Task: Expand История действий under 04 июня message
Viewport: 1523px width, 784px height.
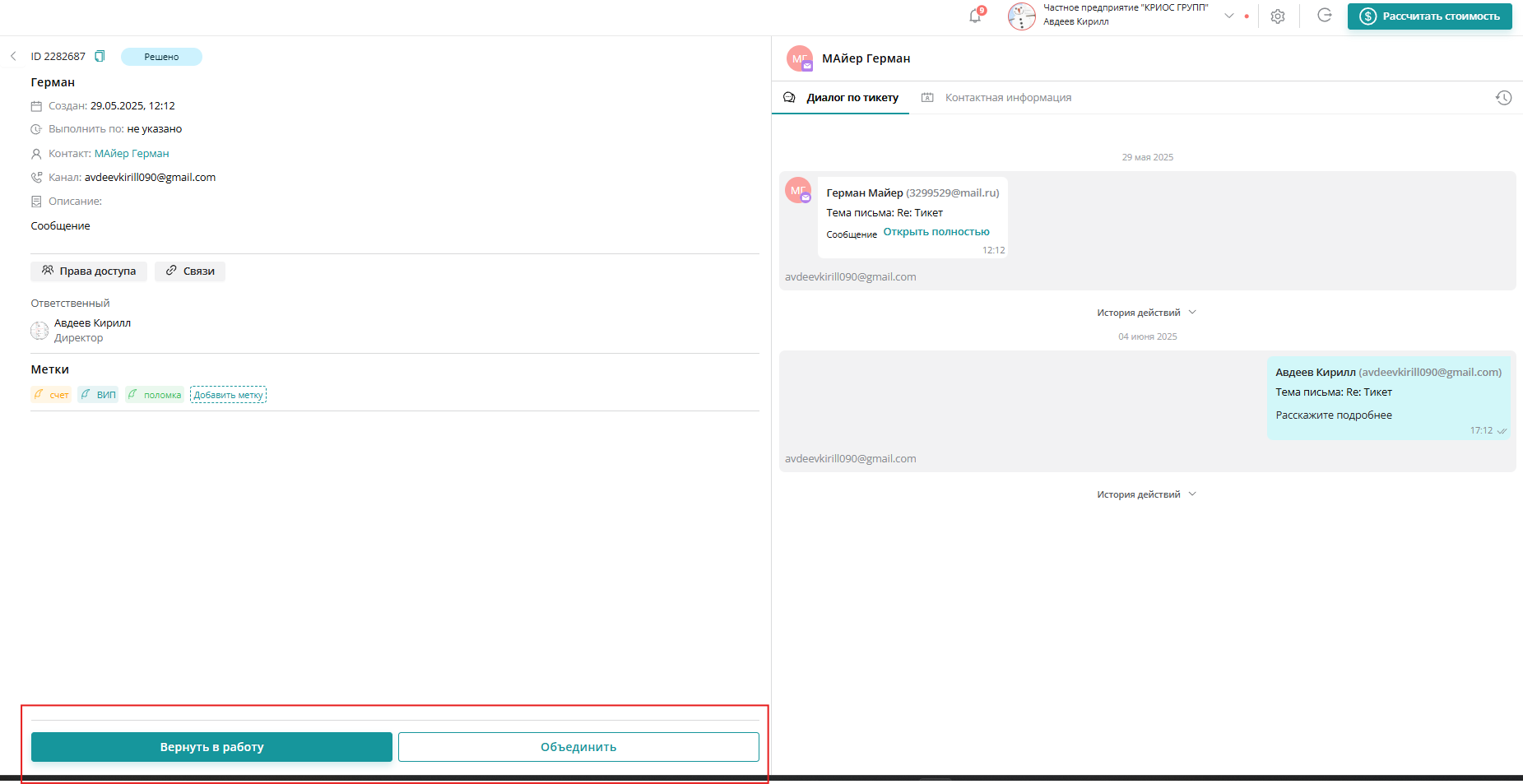Action: pos(1147,494)
